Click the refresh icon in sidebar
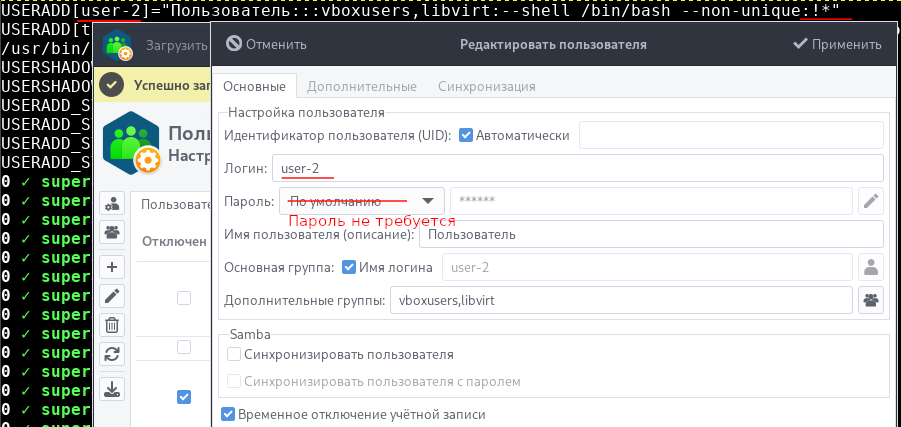The width and height of the screenshot is (901, 427). (x=112, y=355)
